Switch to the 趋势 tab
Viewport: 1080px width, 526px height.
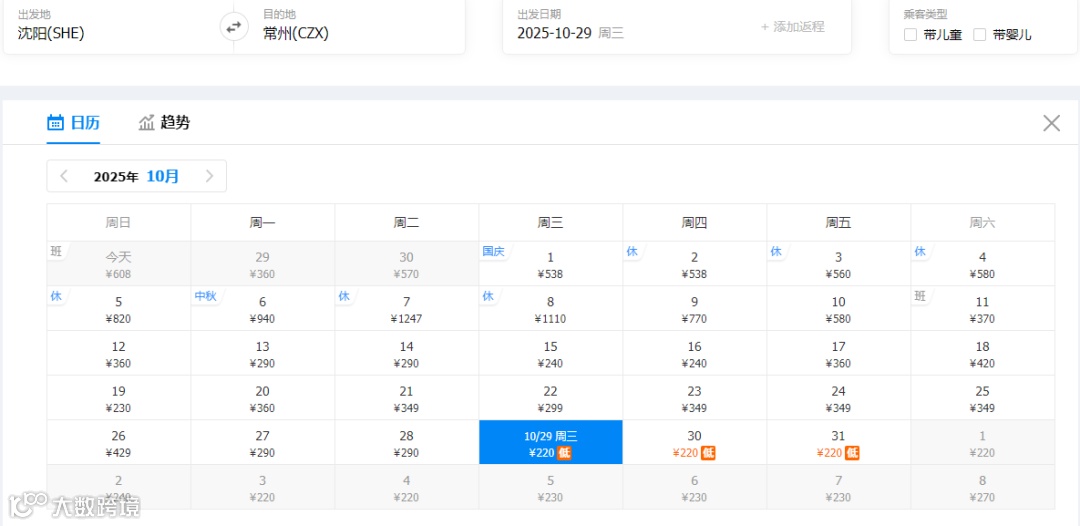tap(165, 123)
